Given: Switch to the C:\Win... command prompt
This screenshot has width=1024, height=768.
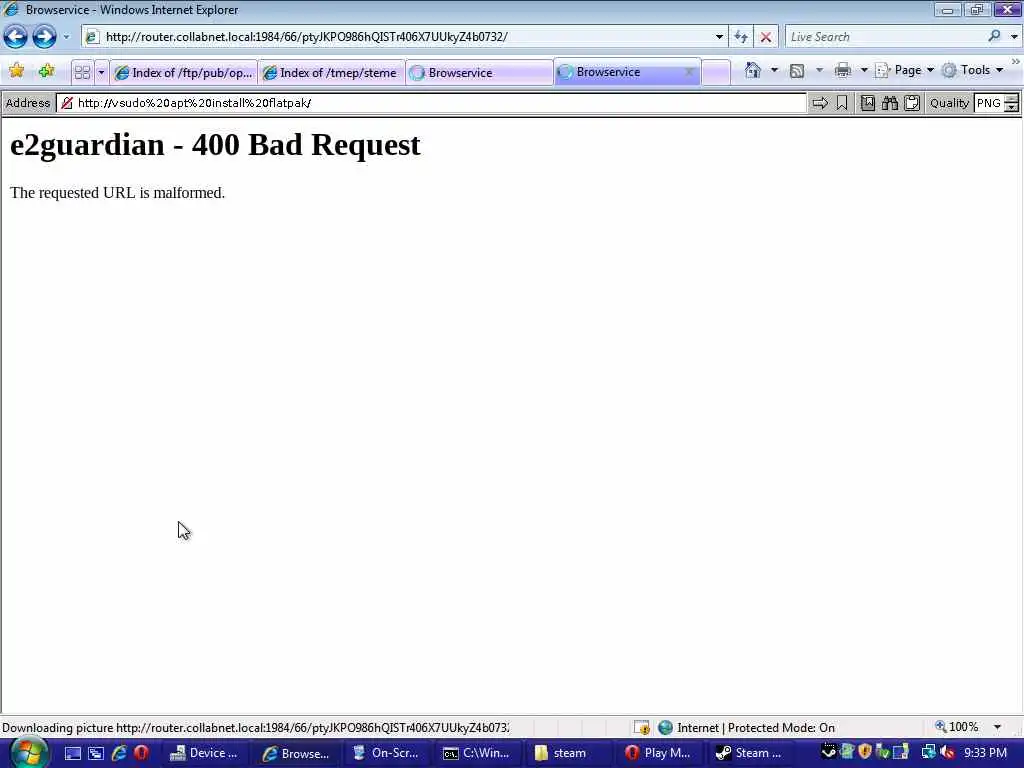Looking at the screenshot, I should pyautogui.click(x=477, y=753).
